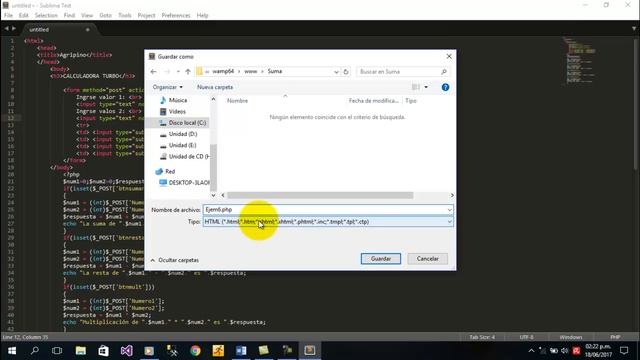Open the Find menu in Sublime Text

69,16
